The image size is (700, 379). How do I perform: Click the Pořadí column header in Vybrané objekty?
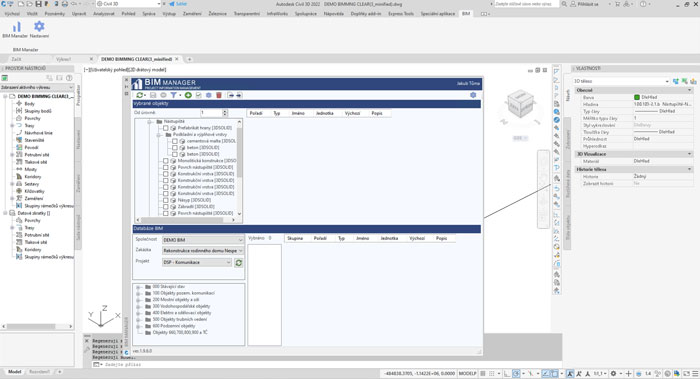pyautogui.click(x=256, y=113)
